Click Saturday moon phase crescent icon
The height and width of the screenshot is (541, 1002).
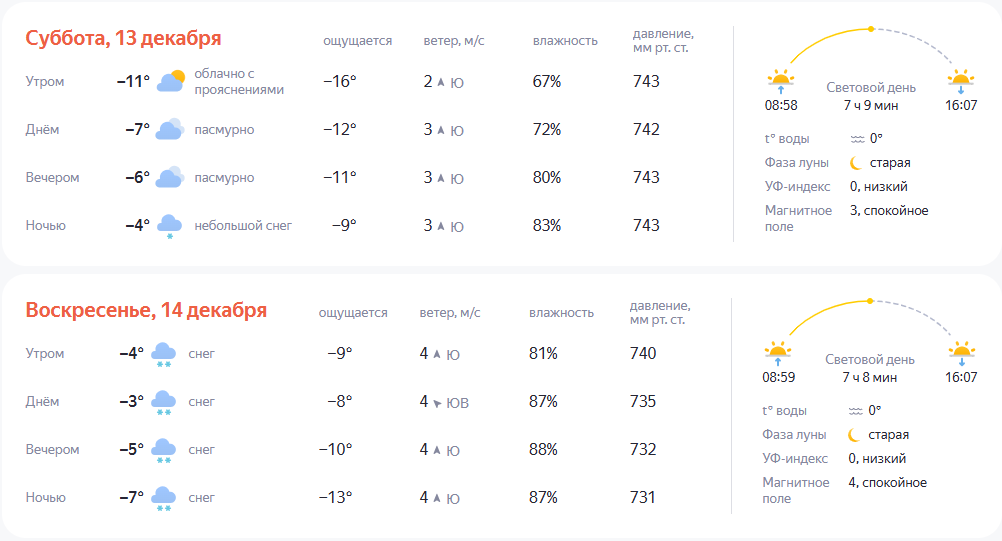click(856, 162)
